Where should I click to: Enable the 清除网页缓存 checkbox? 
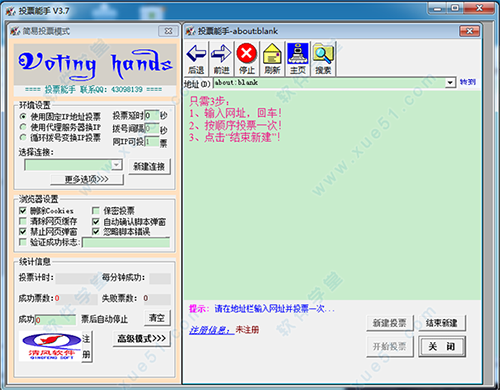pos(23,221)
